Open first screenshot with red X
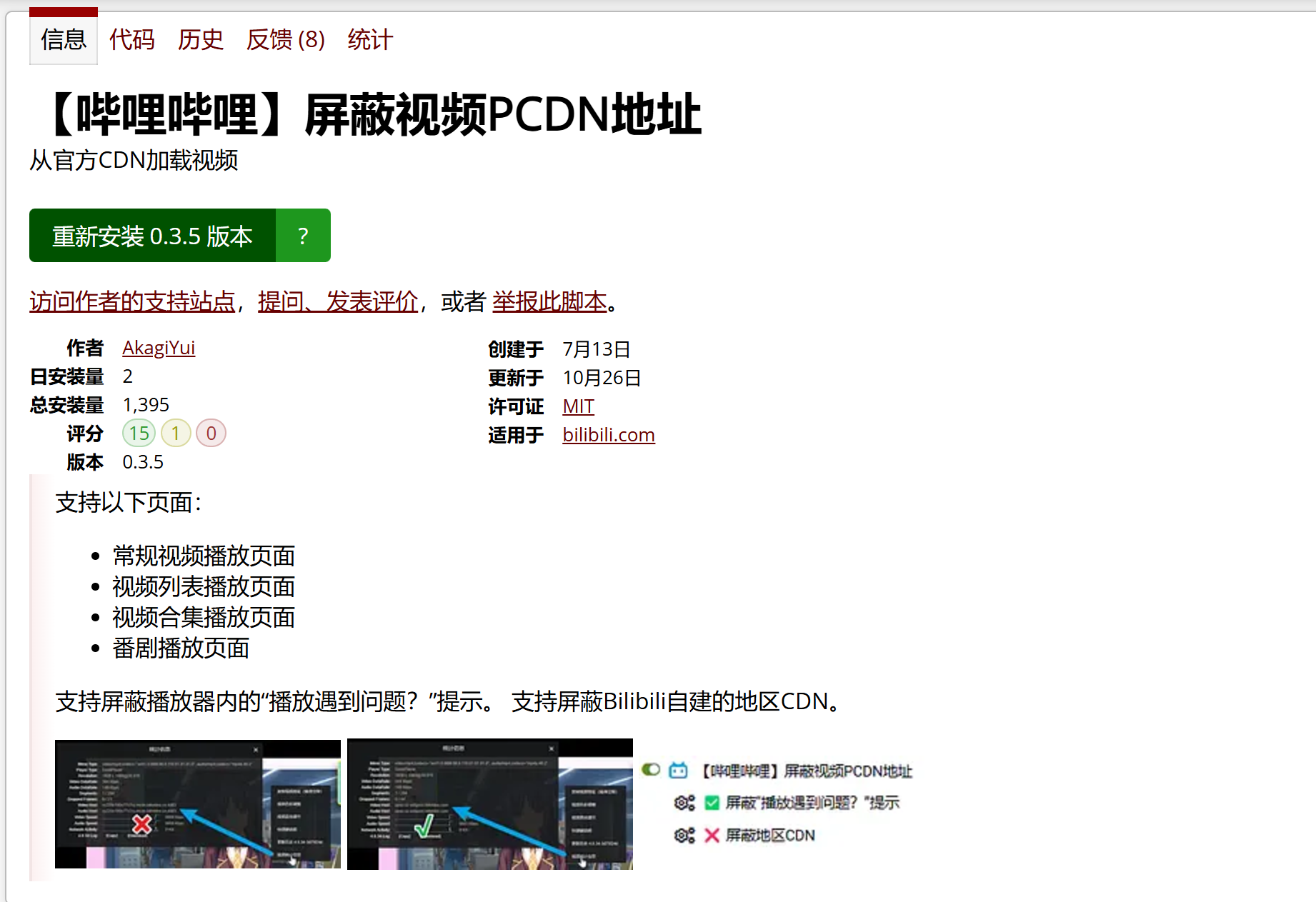 pos(198,803)
